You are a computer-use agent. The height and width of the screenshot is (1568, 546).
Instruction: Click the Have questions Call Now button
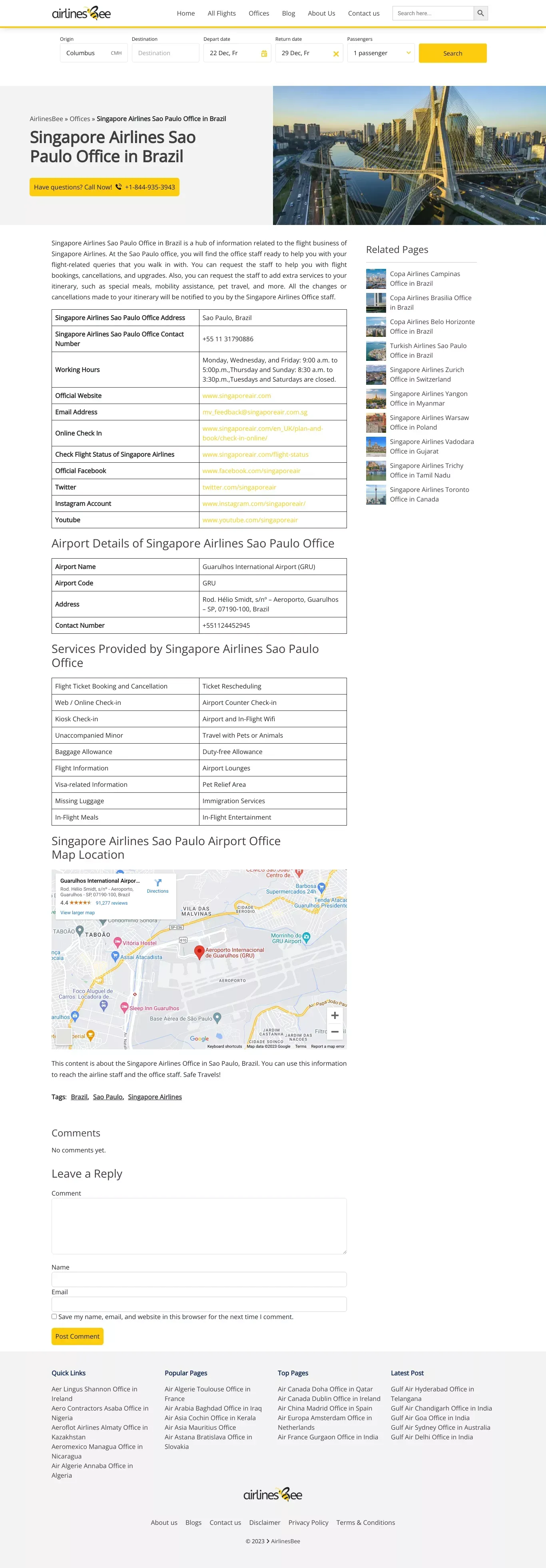(x=104, y=187)
